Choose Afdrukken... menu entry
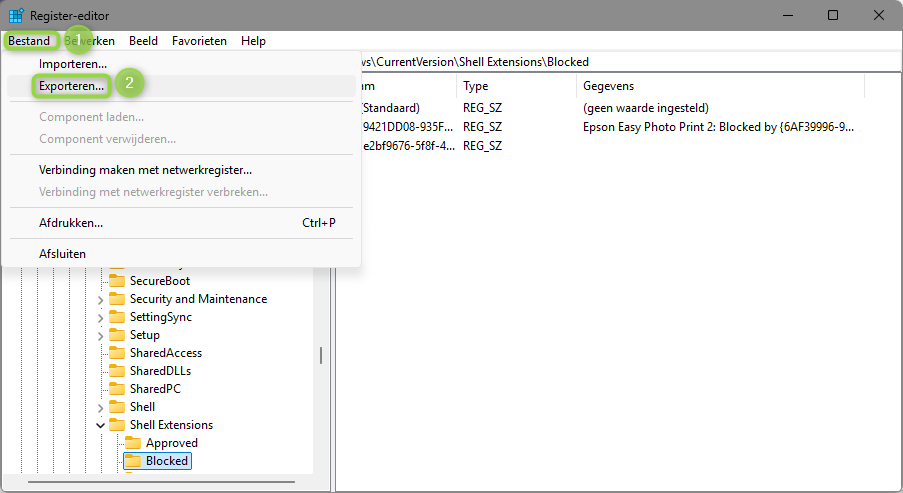 pyautogui.click(x=71, y=223)
